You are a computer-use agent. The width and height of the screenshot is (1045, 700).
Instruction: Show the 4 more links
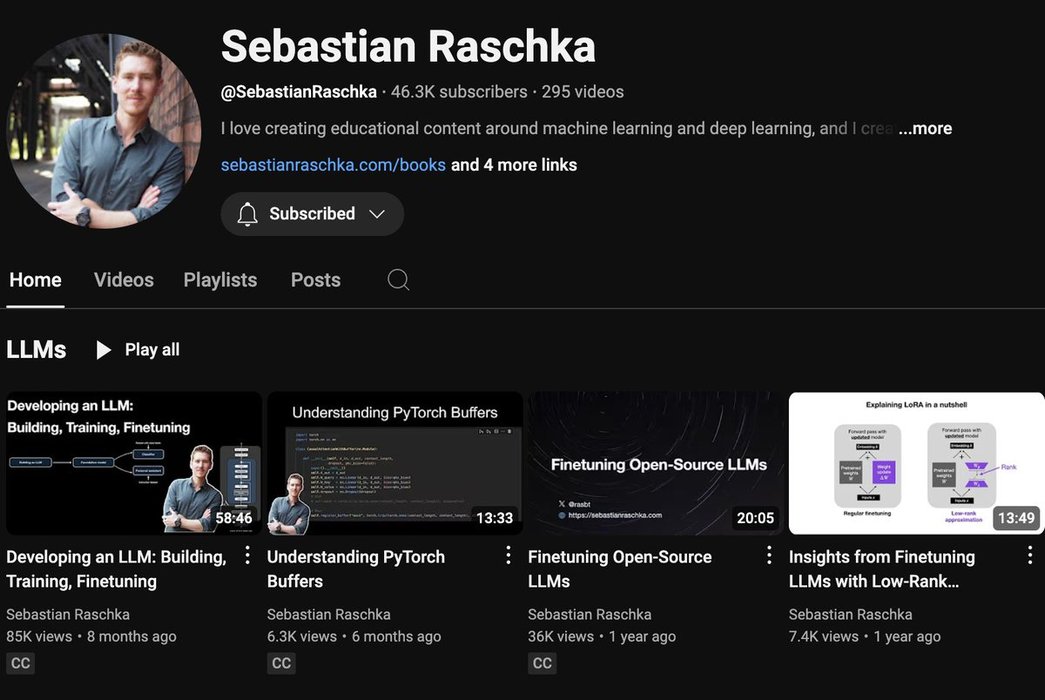514,165
